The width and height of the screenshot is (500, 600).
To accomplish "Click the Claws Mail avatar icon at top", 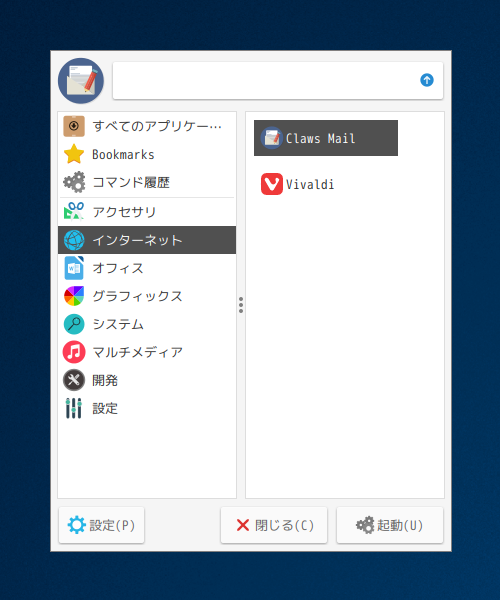I will coord(81,81).
